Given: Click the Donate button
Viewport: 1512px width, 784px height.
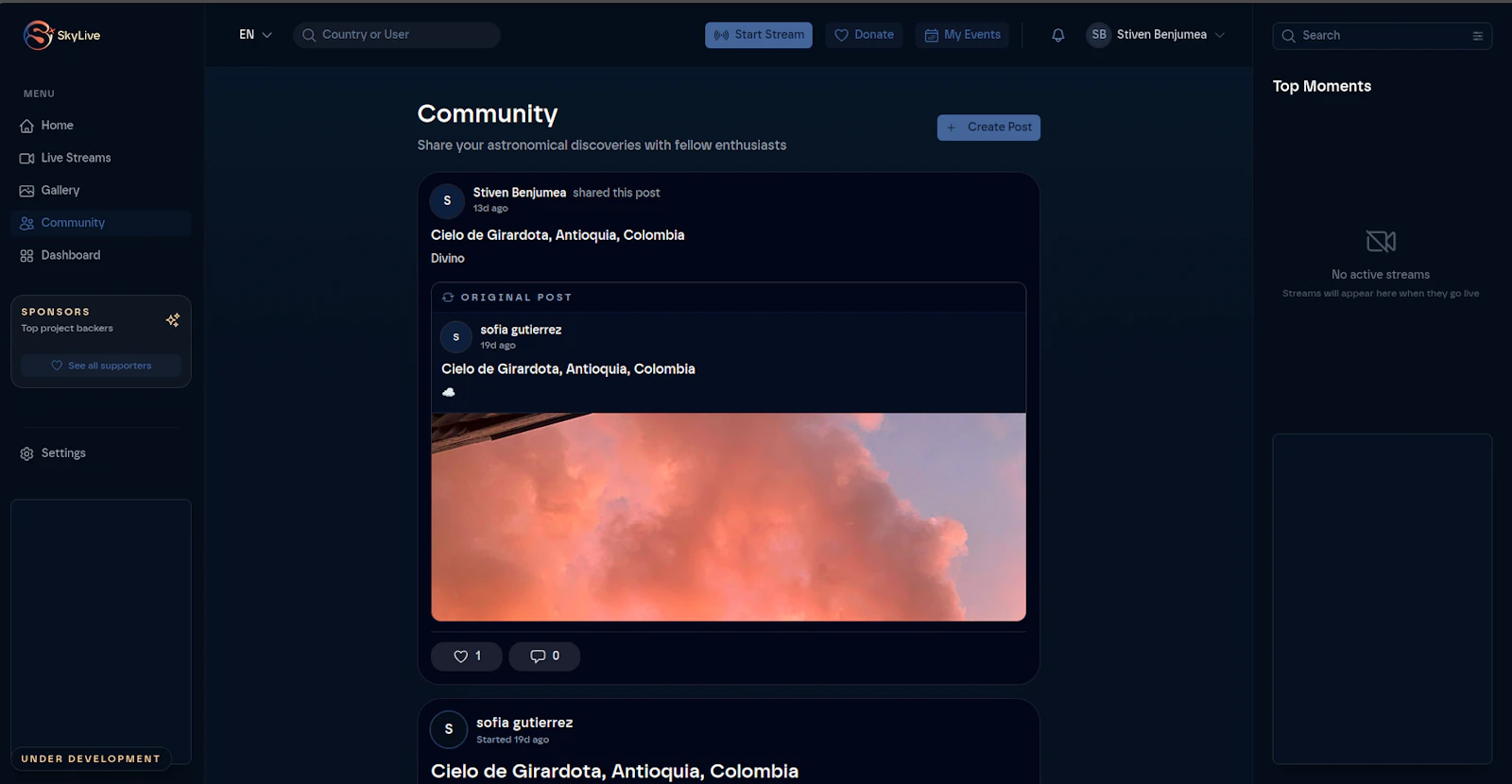Looking at the screenshot, I should click(864, 35).
